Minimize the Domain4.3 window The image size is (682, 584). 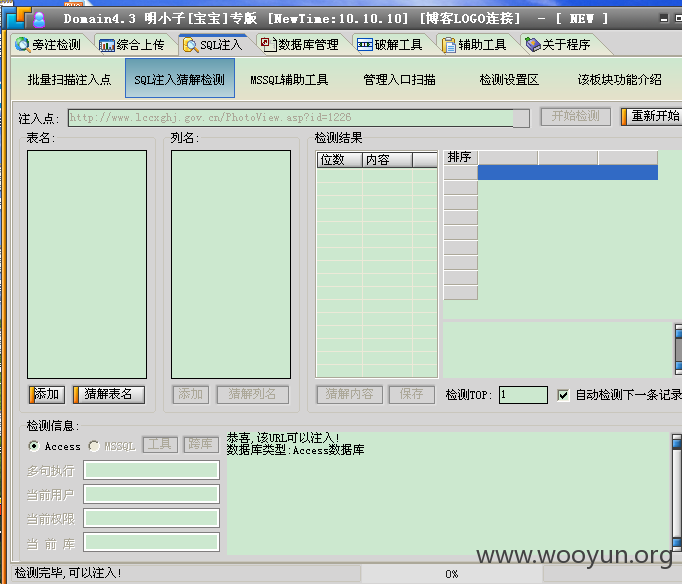[664, 18]
